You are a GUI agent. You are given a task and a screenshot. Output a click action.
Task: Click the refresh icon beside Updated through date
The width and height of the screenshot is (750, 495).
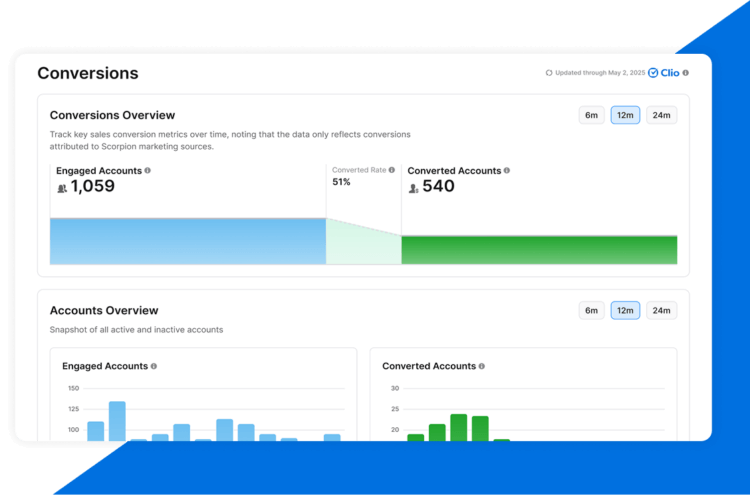coord(549,73)
